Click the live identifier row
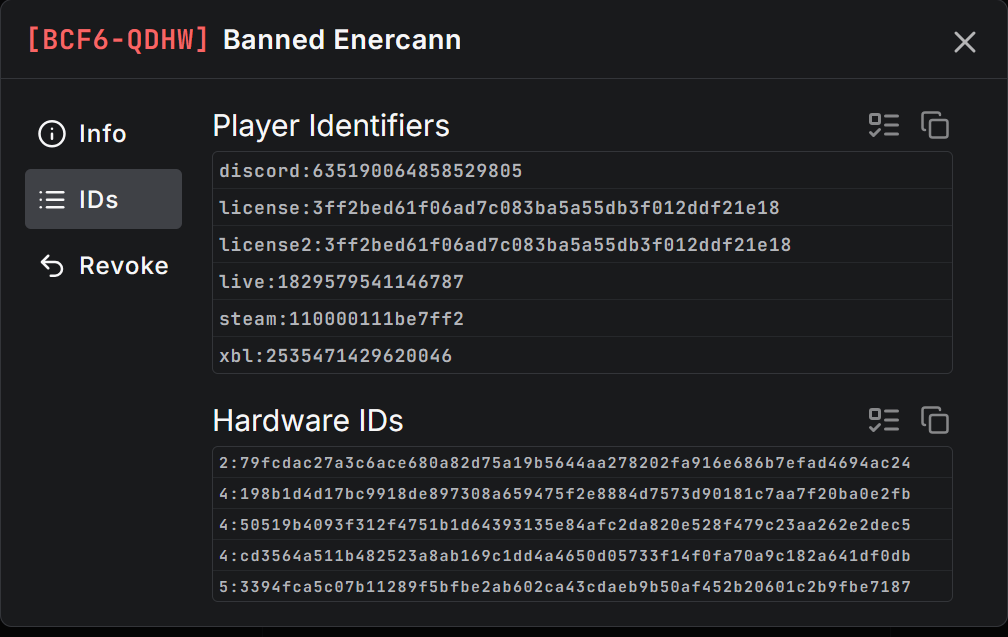 [x=582, y=282]
